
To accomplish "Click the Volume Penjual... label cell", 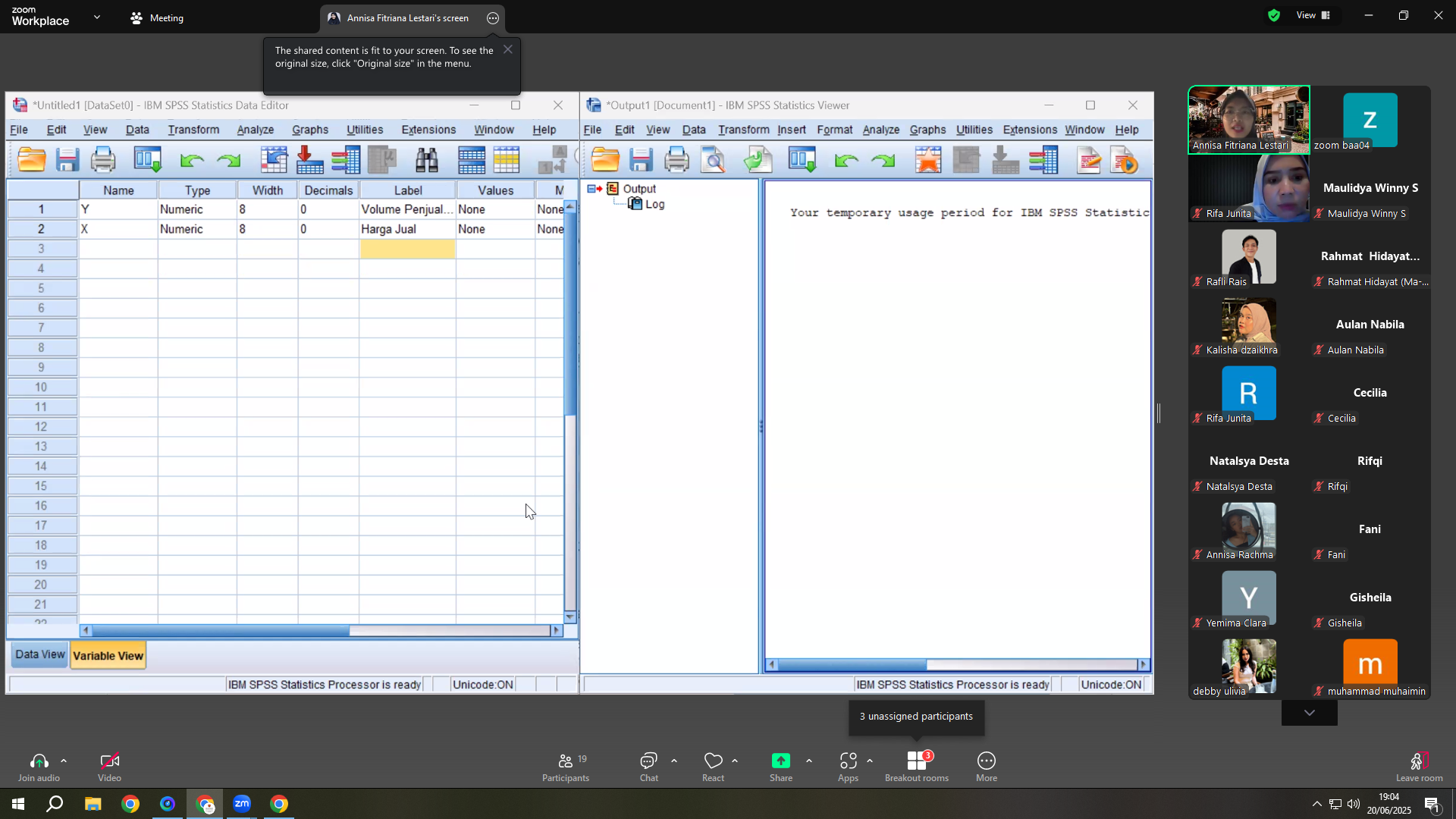I will 408,209.
